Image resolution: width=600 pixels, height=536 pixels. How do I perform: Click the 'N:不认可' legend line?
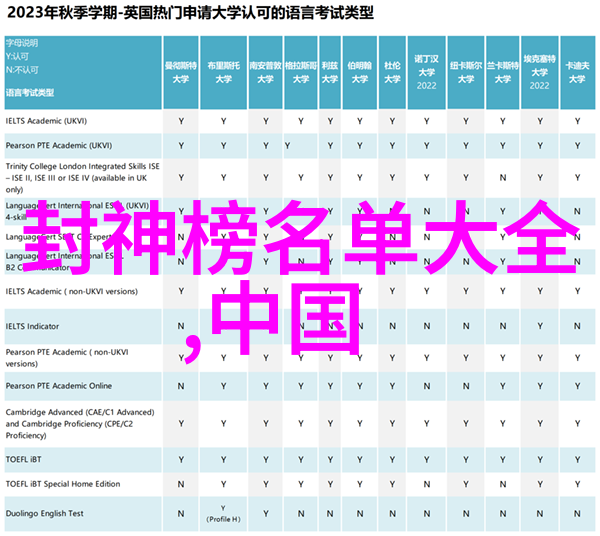tap(22, 70)
